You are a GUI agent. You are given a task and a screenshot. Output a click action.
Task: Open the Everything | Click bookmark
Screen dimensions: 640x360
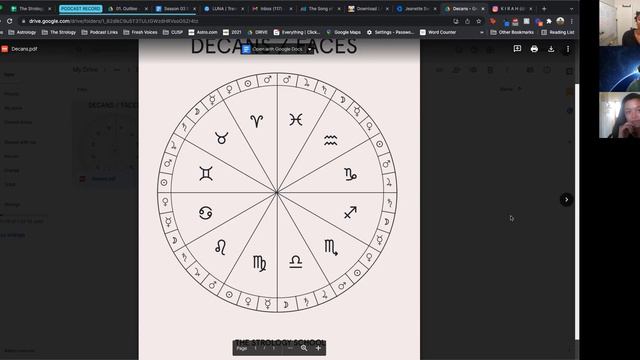[x=297, y=32]
